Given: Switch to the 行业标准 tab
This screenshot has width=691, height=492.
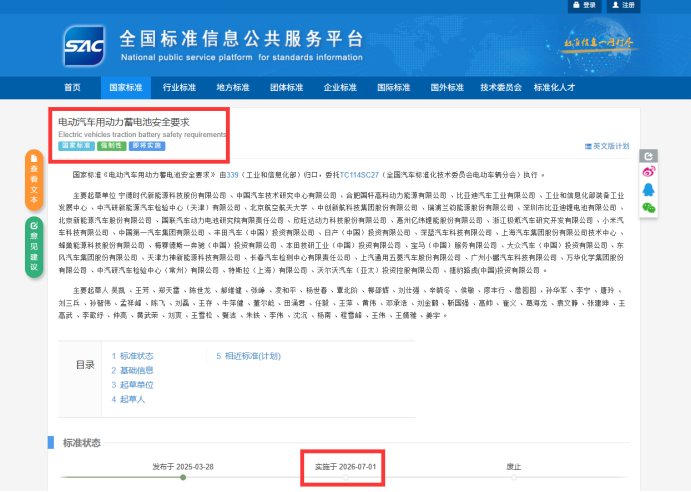Looking at the screenshot, I should pos(179,88).
